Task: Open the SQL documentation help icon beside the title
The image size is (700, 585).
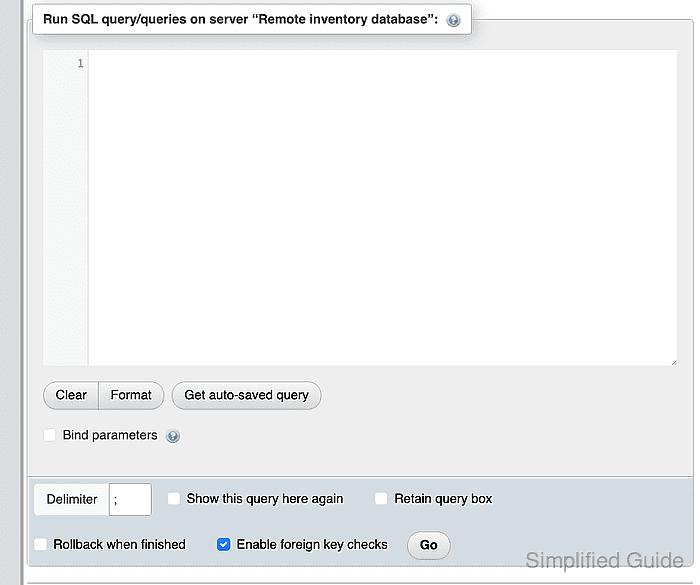Action: pos(453,20)
